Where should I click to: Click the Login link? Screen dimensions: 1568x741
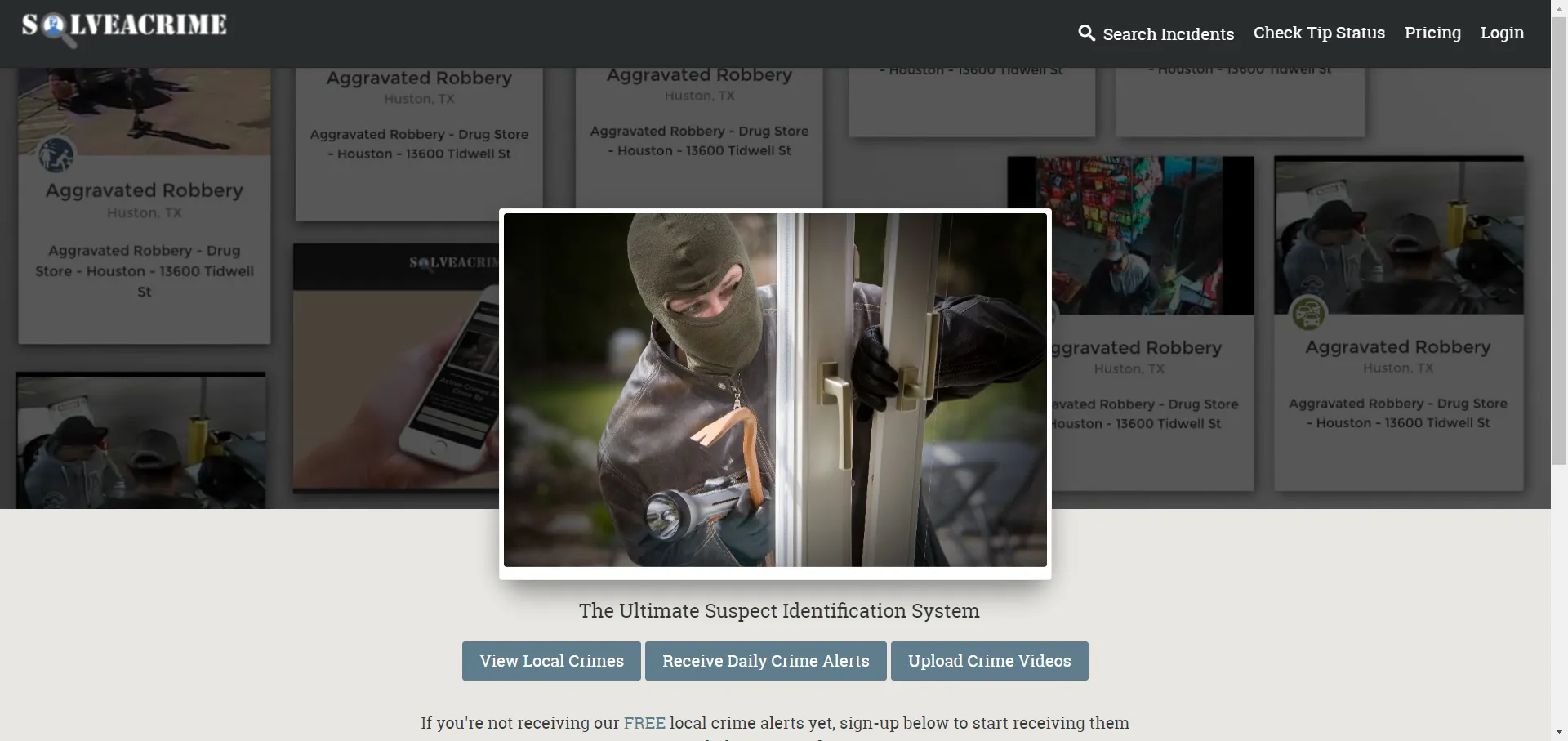[1502, 33]
